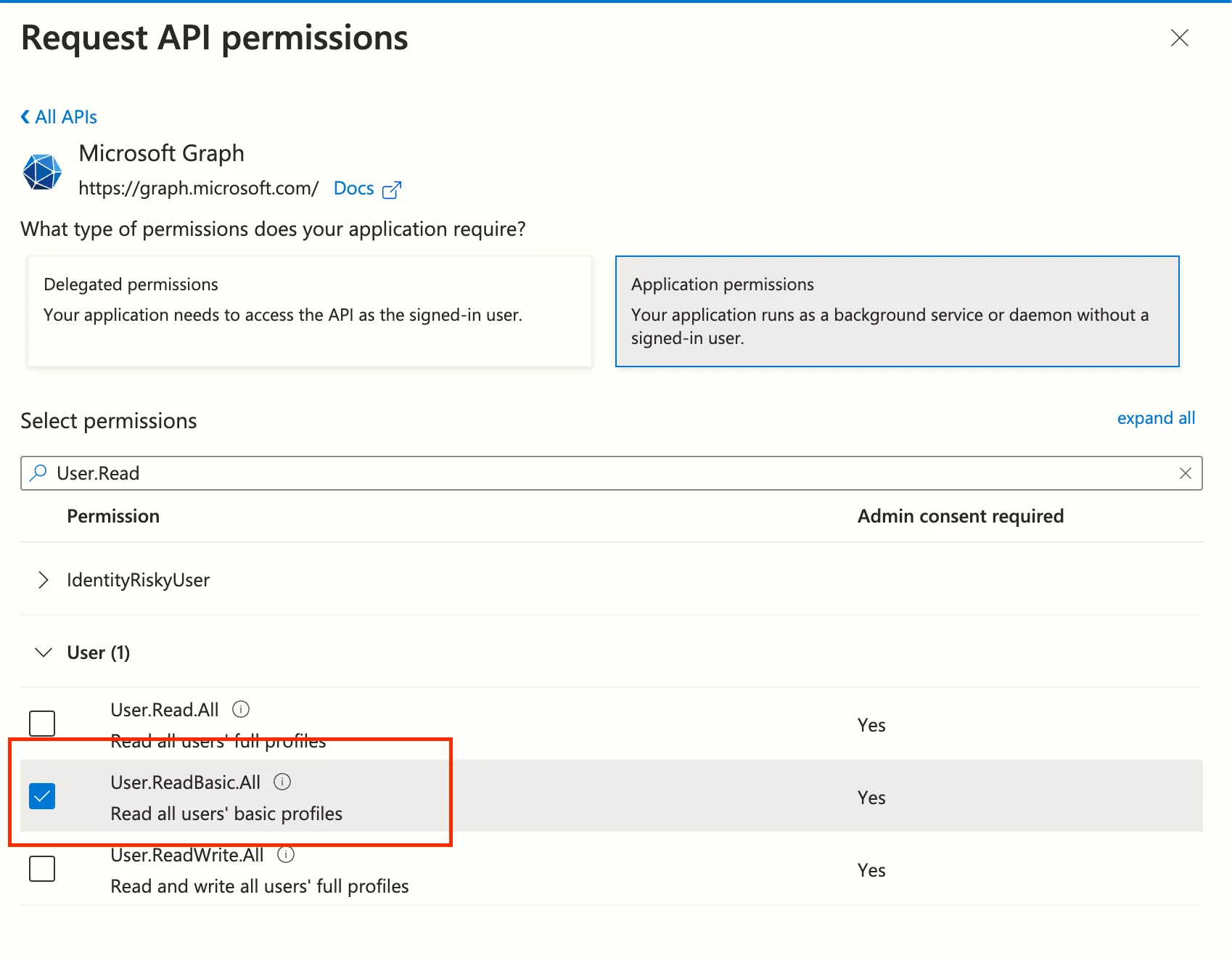Image resolution: width=1232 pixels, height=958 pixels.
Task: Open the Microsoft Graph Docs link
Action: 353,188
